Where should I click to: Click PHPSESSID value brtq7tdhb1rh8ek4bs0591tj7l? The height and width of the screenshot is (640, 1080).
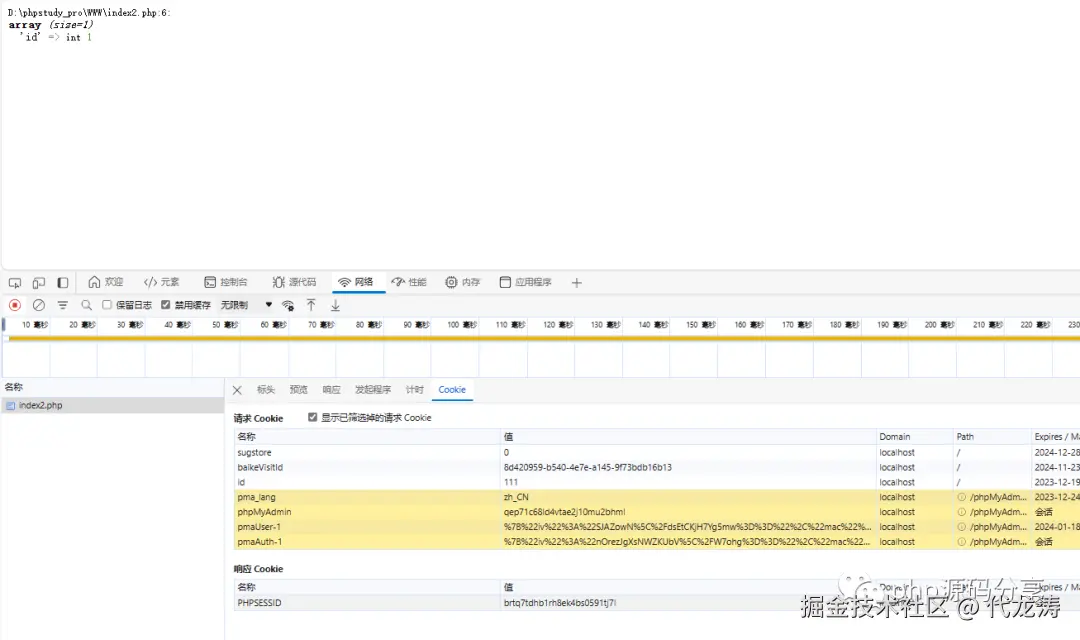560,603
